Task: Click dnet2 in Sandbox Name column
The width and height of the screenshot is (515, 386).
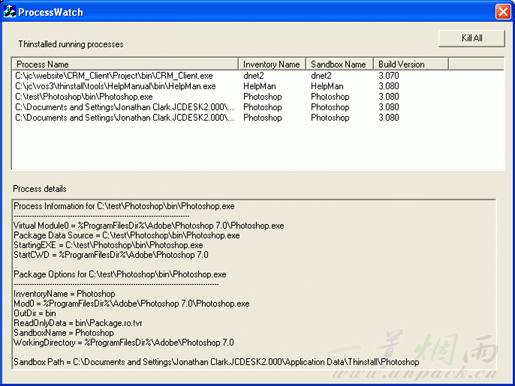Action: coord(321,76)
